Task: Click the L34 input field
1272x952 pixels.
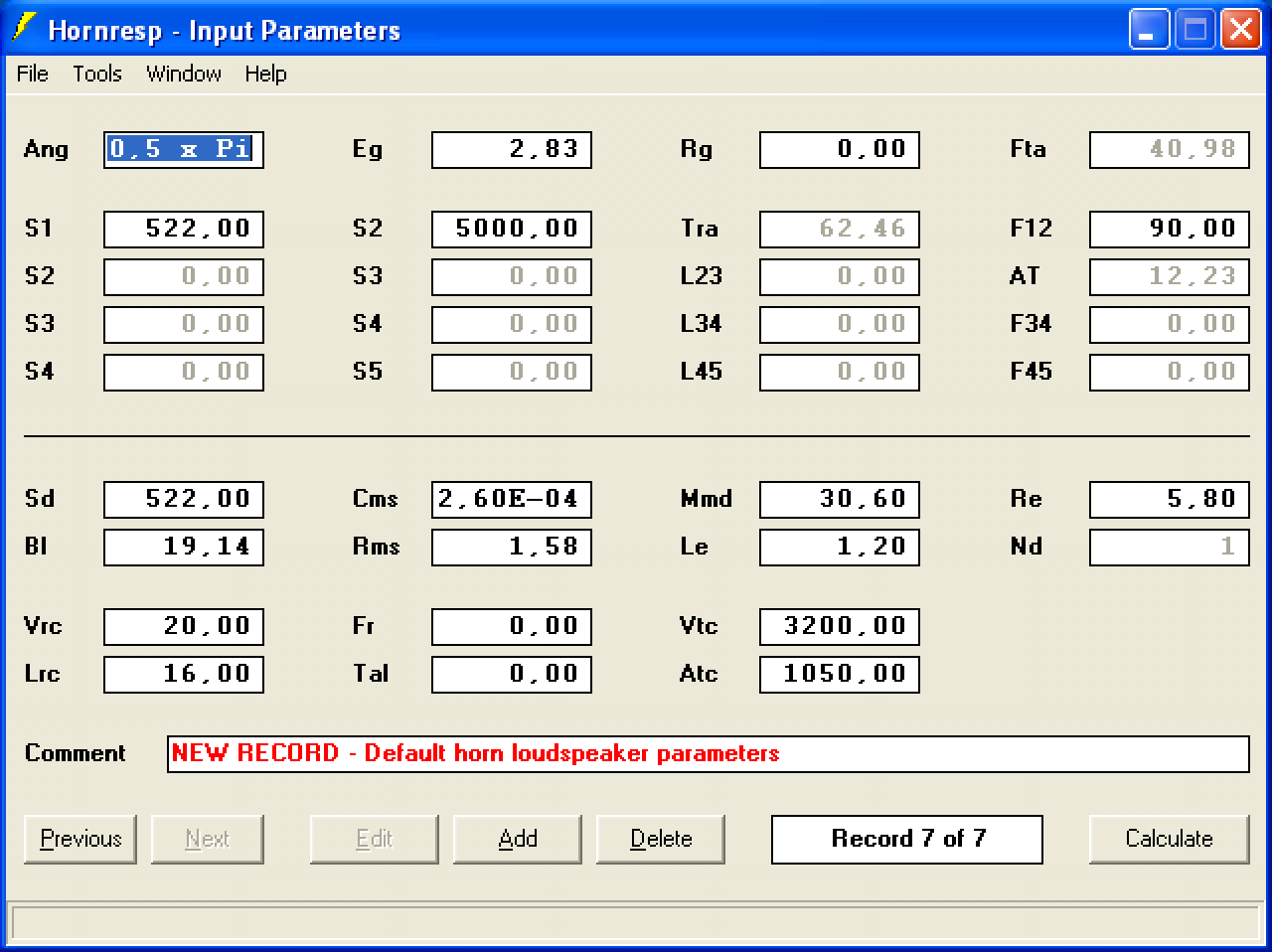Action: (840, 324)
